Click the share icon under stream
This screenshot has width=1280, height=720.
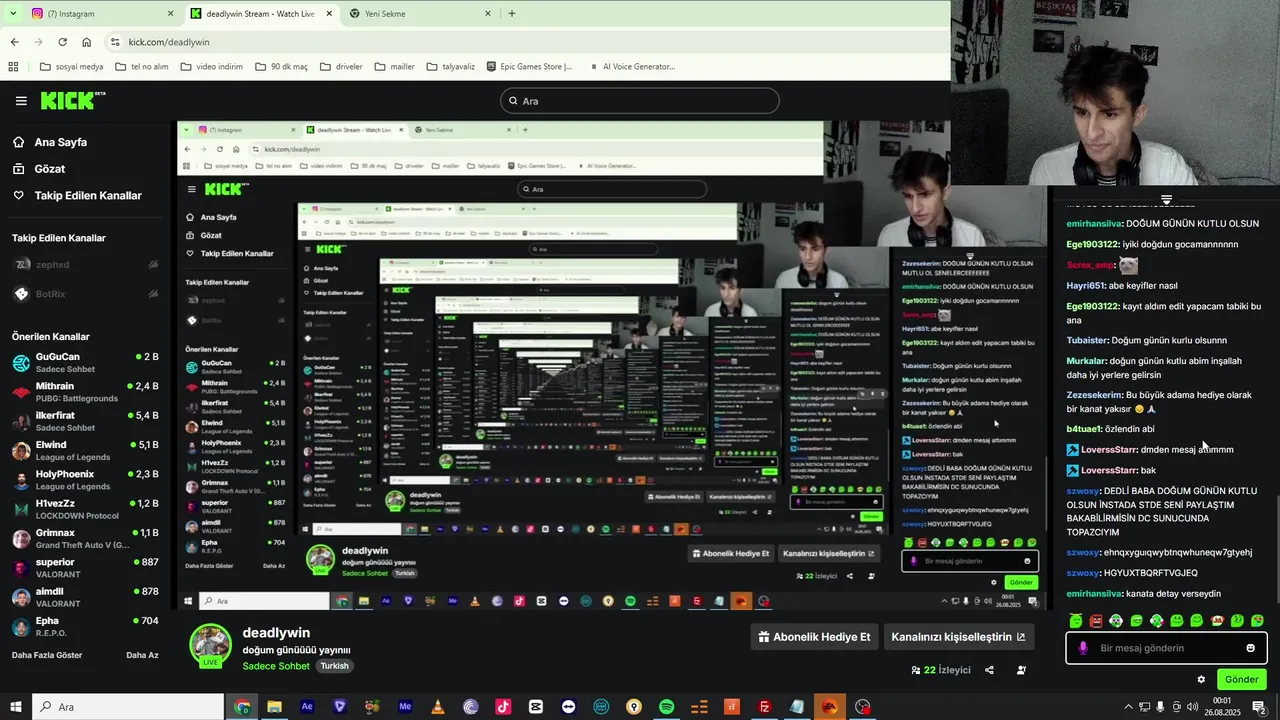[989, 670]
